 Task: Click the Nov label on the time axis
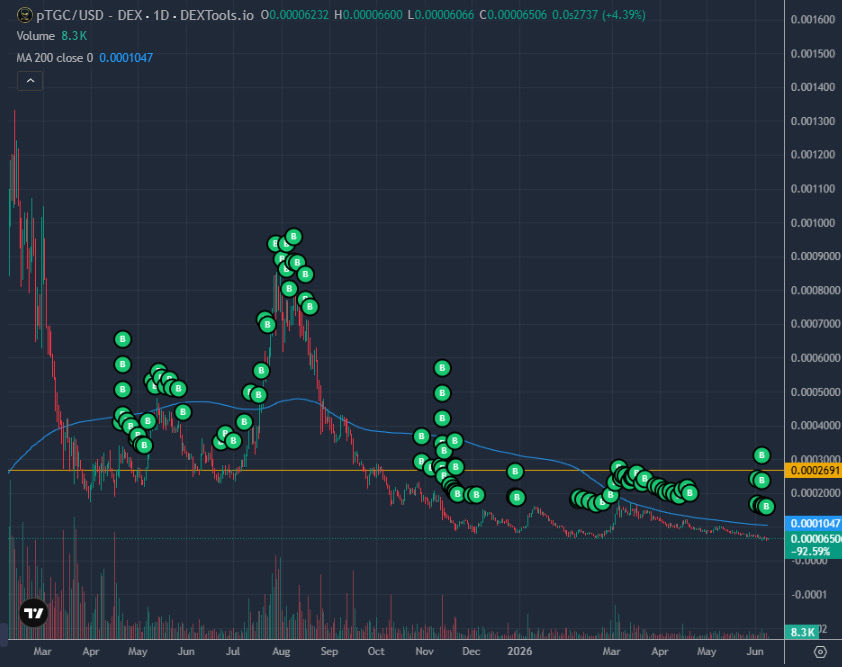coord(424,651)
